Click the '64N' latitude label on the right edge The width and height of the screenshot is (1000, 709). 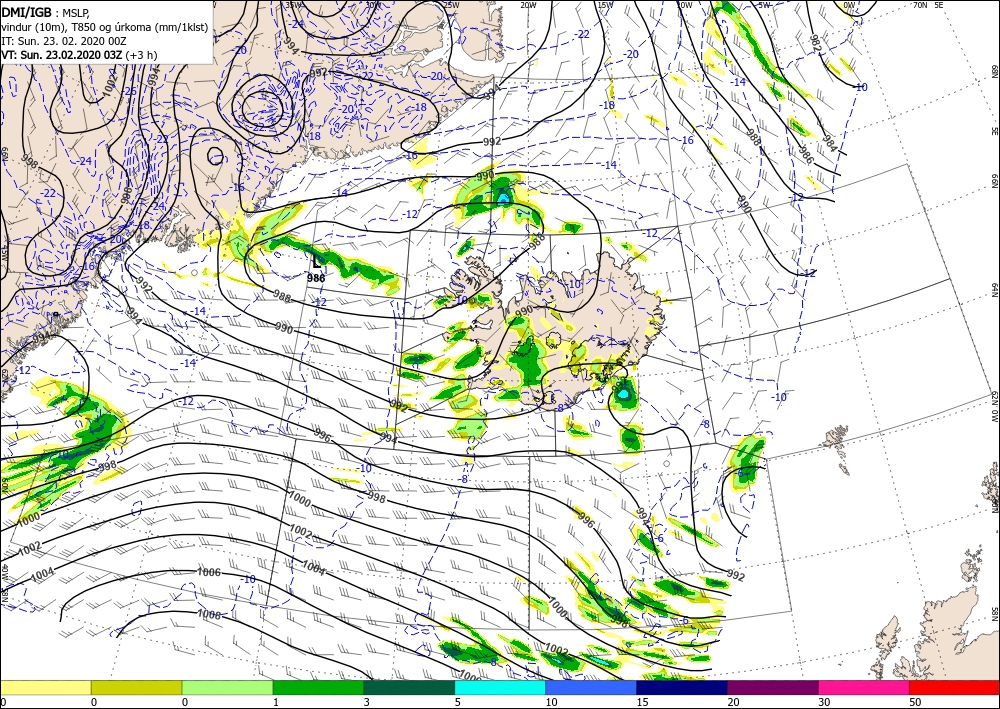click(x=994, y=289)
